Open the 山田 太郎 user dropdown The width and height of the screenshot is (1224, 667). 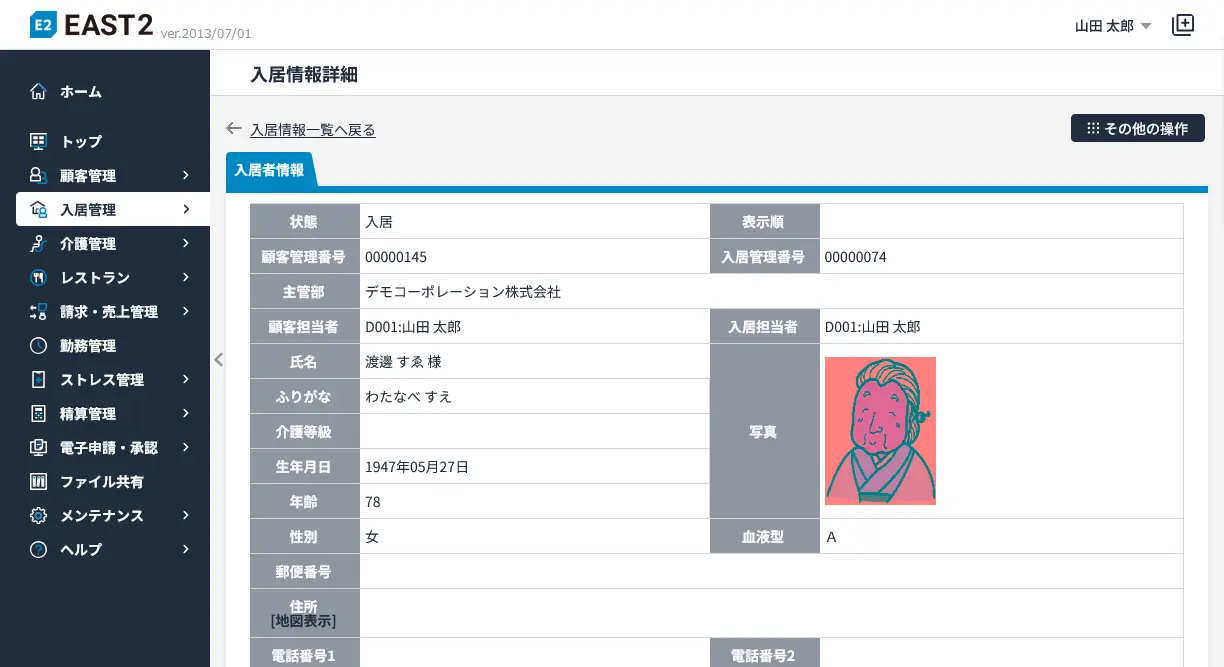[x=1112, y=26]
